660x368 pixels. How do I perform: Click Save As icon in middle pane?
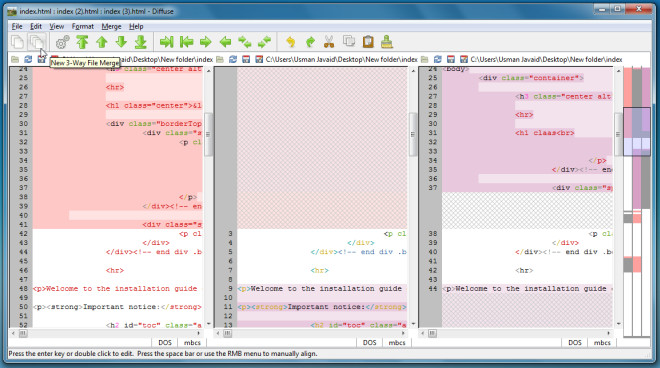click(259, 59)
